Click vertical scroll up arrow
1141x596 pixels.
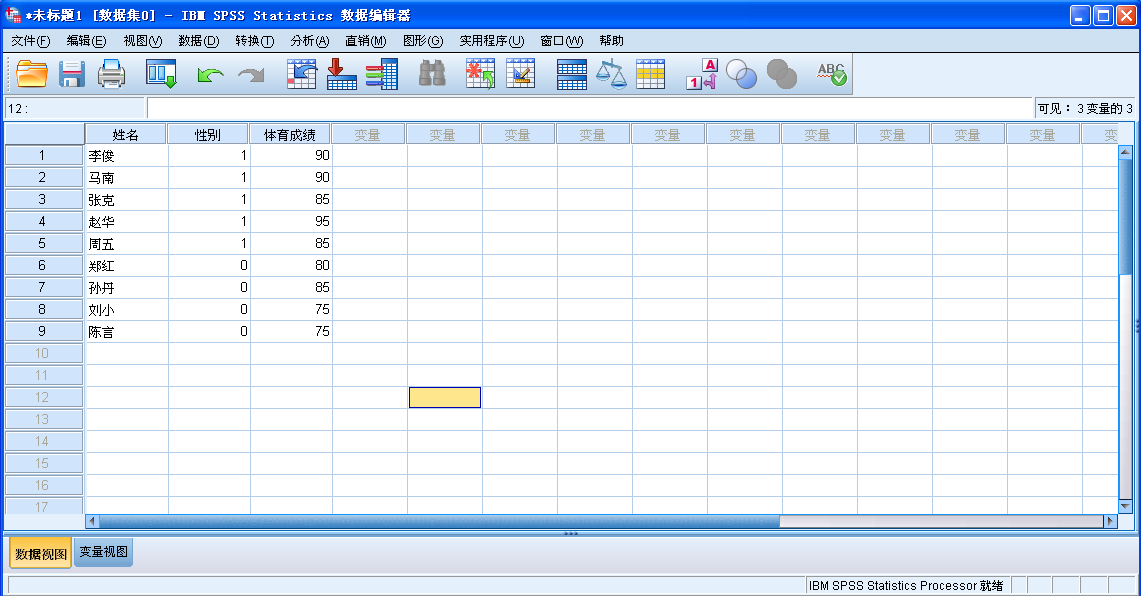1125,151
